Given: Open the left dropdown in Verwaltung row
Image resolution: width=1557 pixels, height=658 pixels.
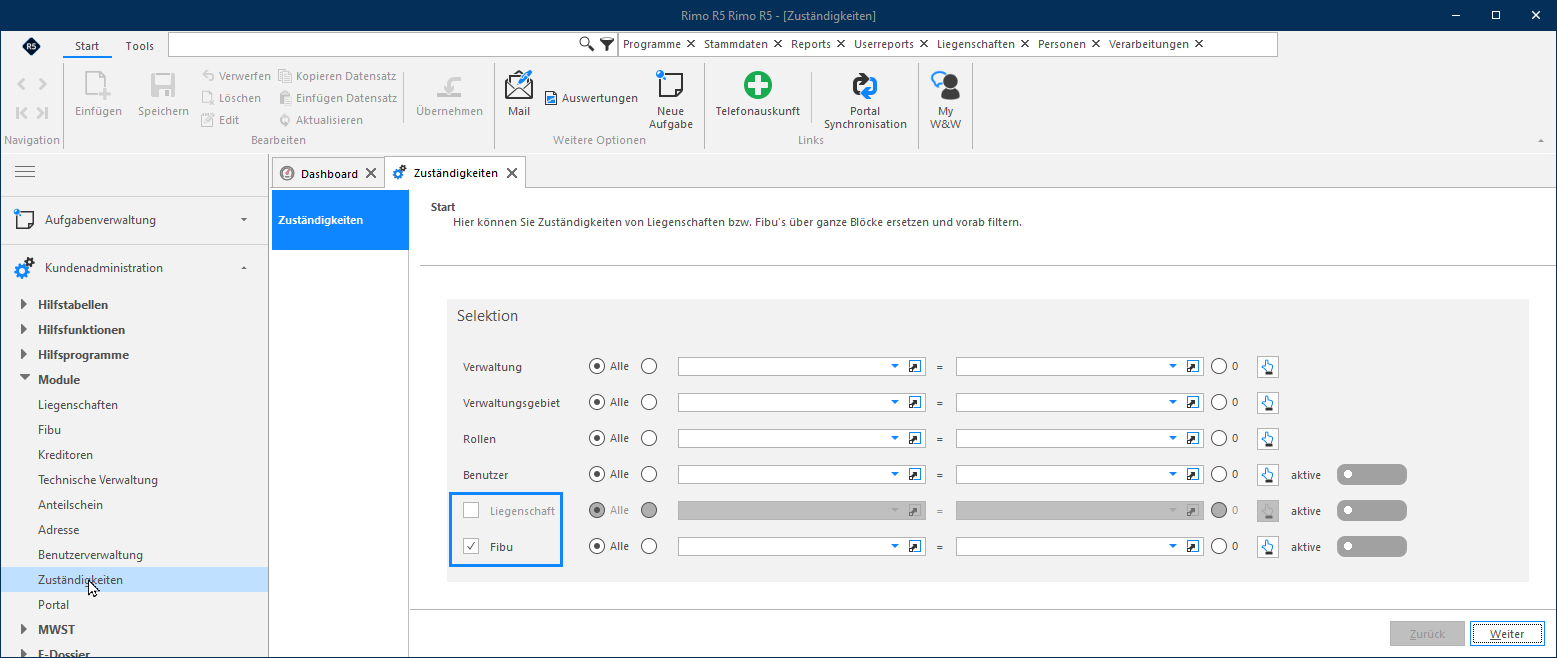Looking at the screenshot, I should coord(896,367).
